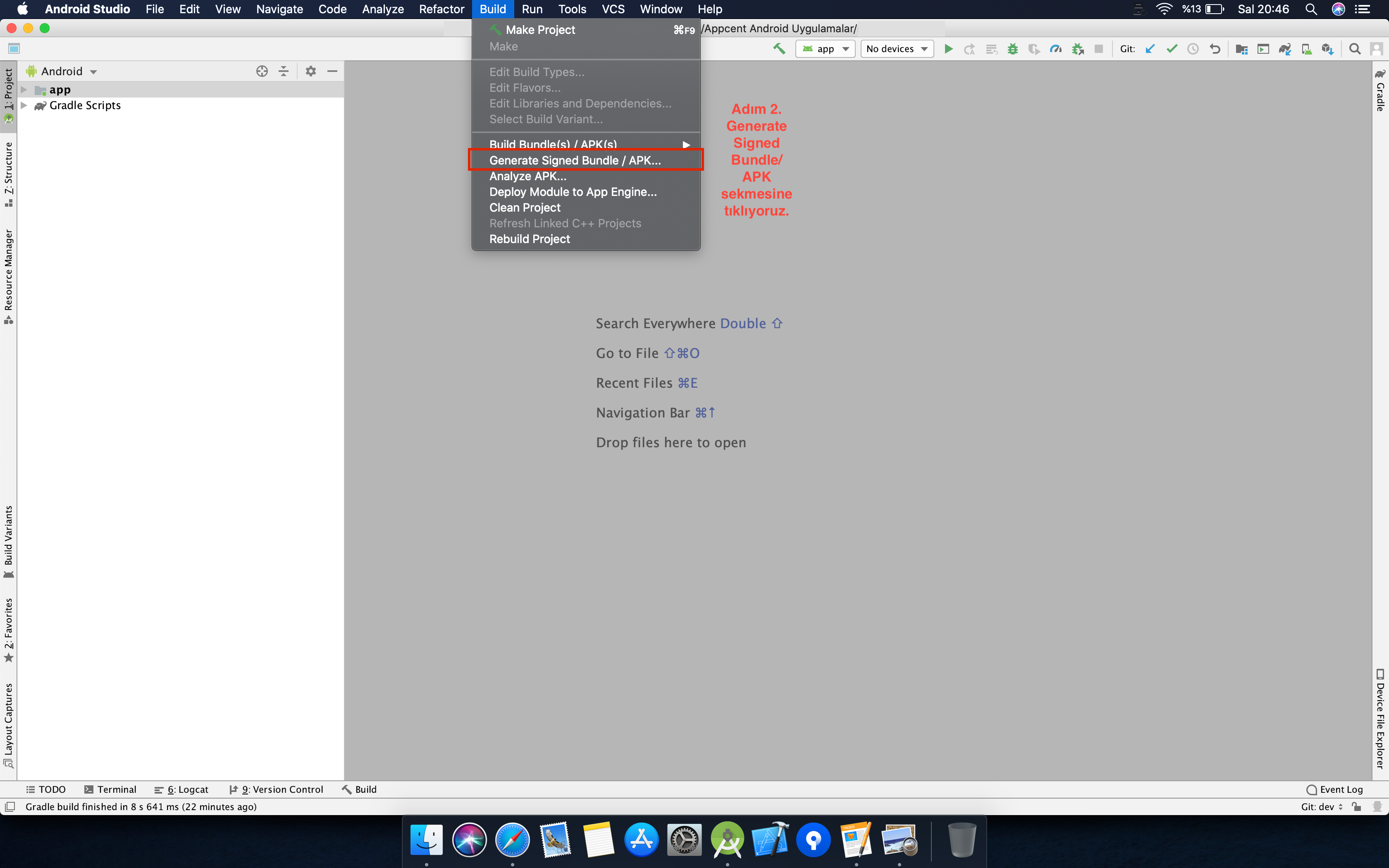
Task: Toggle the Build Variants tool window
Action: pyautogui.click(x=9, y=542)
